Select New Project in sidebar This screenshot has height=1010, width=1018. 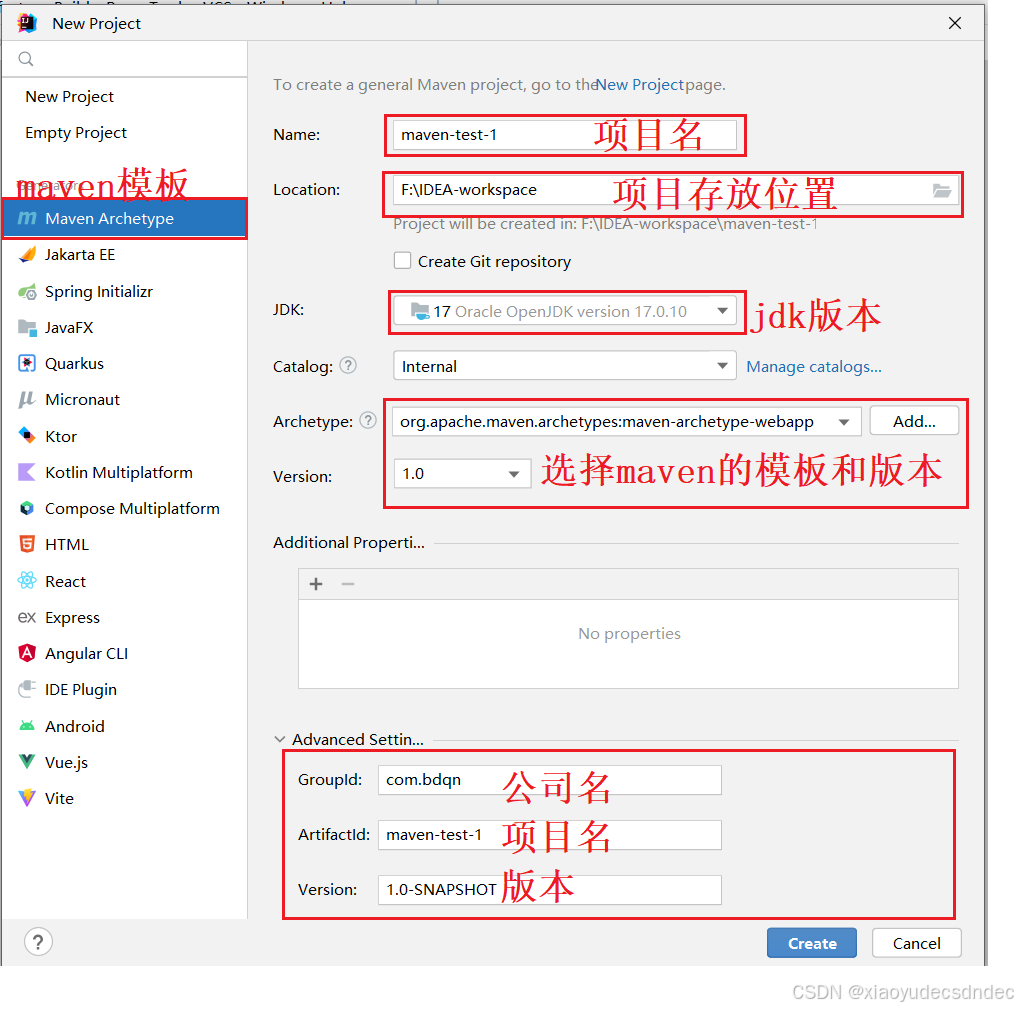tap(69, 97)
